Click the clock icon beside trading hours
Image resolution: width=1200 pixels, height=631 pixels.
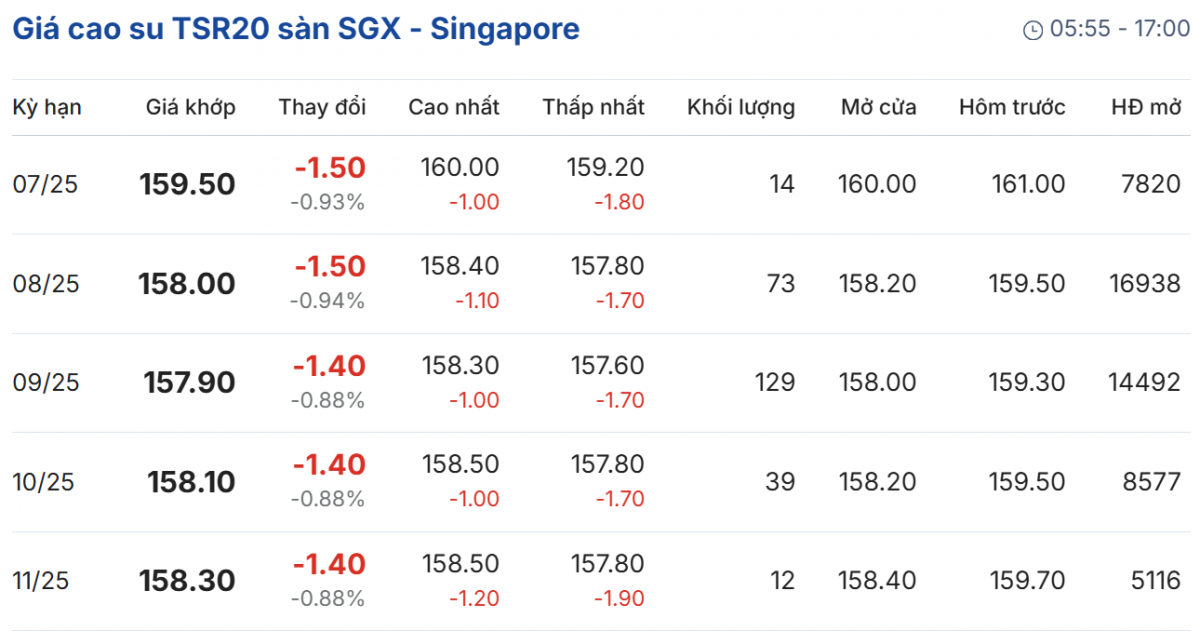point(1033,31)
